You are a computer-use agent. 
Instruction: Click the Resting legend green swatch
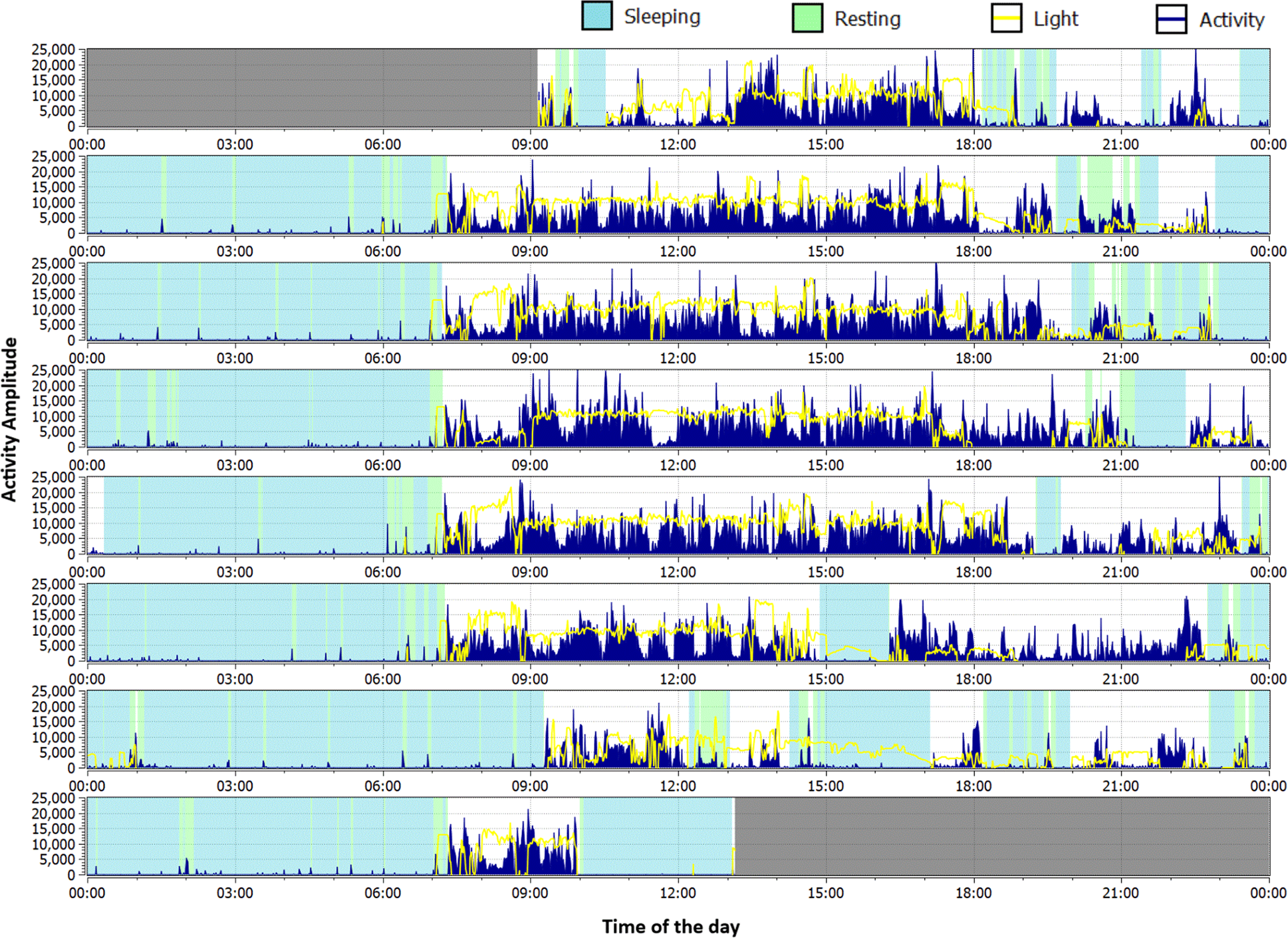tap(807, 18)
